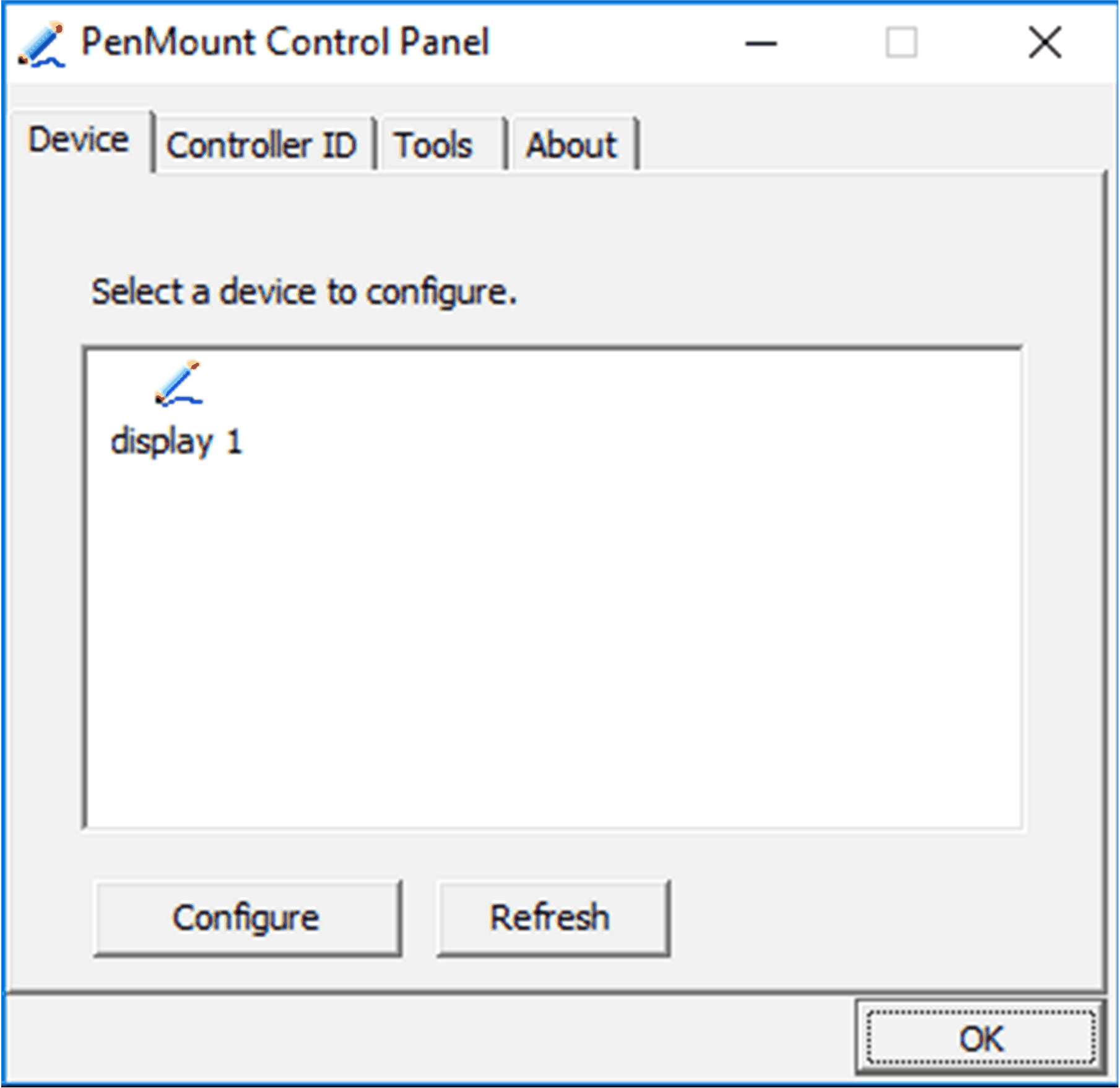Confirm with the OK button
The height and width of the screenshot is (1088, 1120).
point(981,1038)
